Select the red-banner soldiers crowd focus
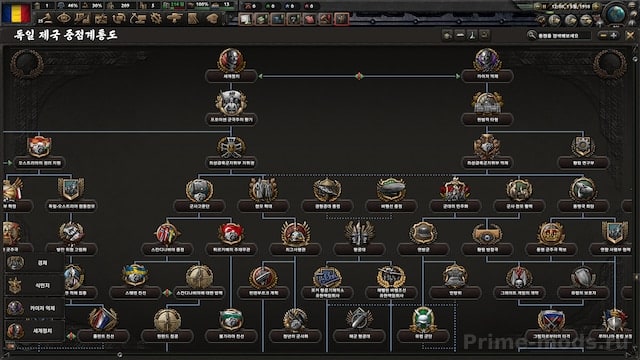This screenshot has height=360, width=640. [455, 196]
